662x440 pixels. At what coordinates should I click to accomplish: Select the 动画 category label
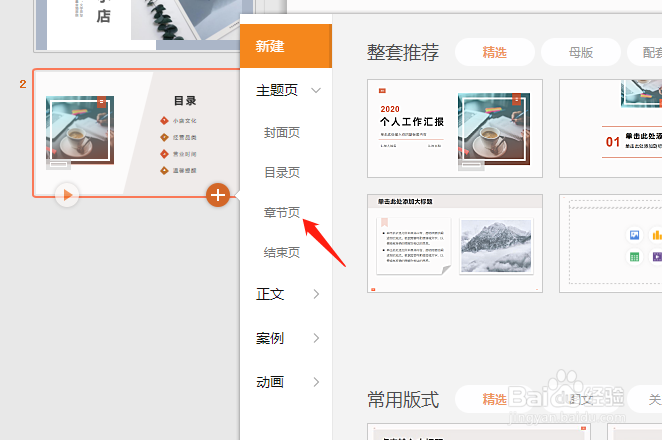coord(270,382)
